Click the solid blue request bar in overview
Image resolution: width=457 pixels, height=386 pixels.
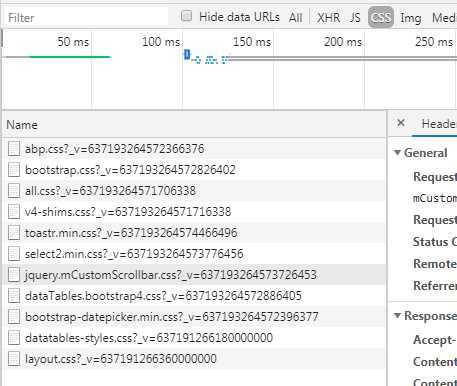pos(187,55)
